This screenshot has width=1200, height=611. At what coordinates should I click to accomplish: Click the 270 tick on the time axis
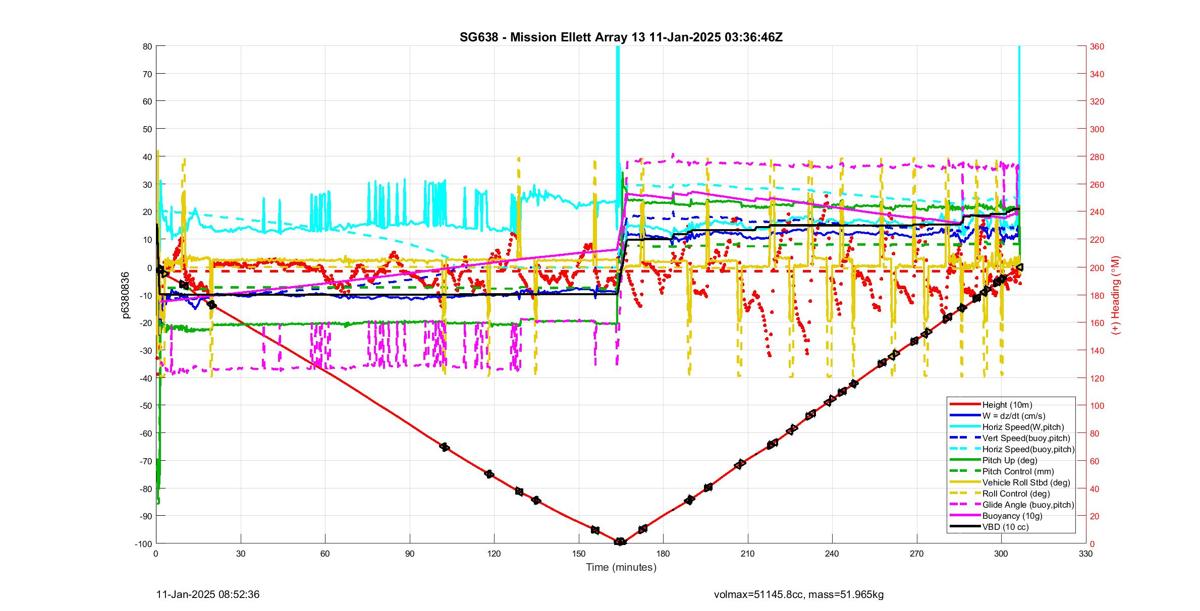[x=916, y=553]
